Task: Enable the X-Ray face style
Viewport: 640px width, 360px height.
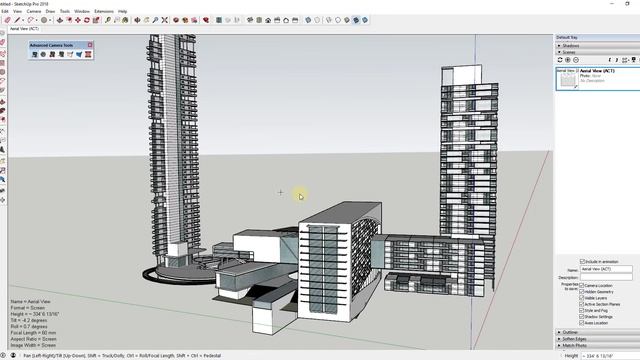Action: coord(308,20)
